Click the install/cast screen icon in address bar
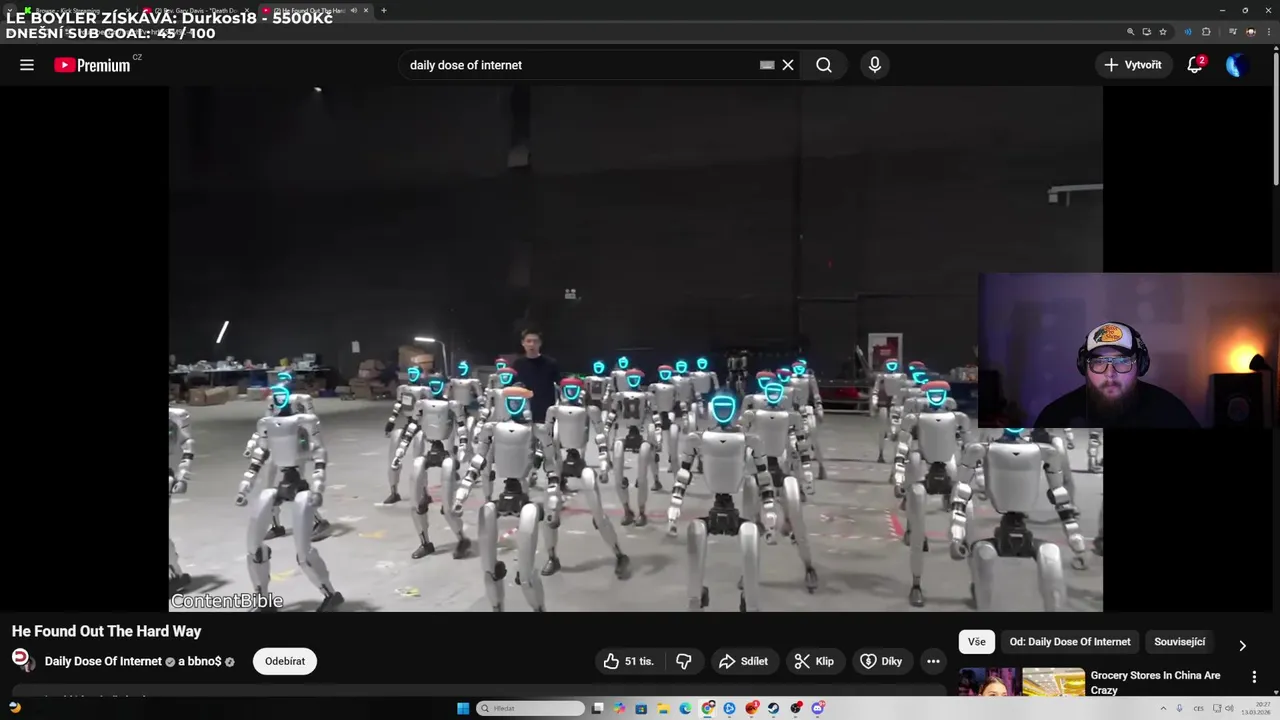Viewport: 1280px width, 720px height. pyautogui.click(x=1147, y=32)
